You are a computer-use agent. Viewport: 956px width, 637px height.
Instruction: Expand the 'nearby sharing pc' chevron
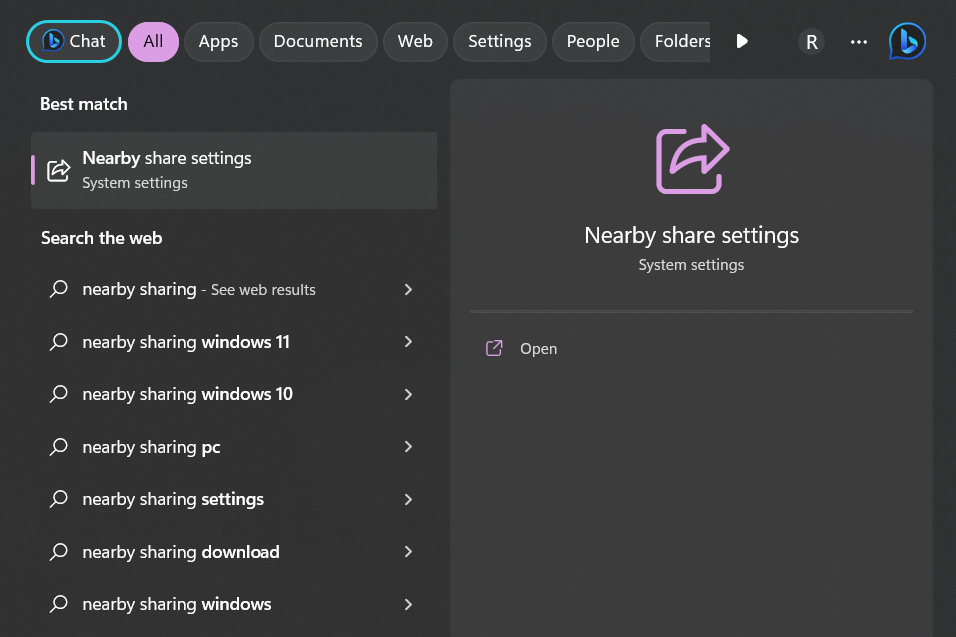pos(408,447)
